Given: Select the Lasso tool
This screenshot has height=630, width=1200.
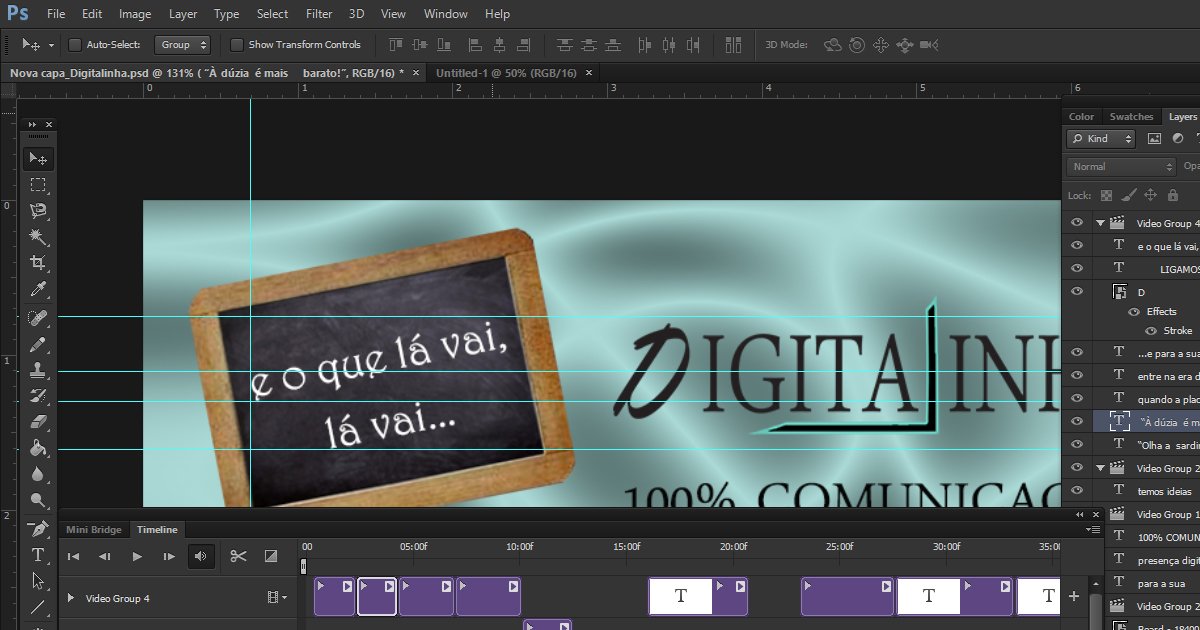Looking at the screenshot, I should pos(38,211).
